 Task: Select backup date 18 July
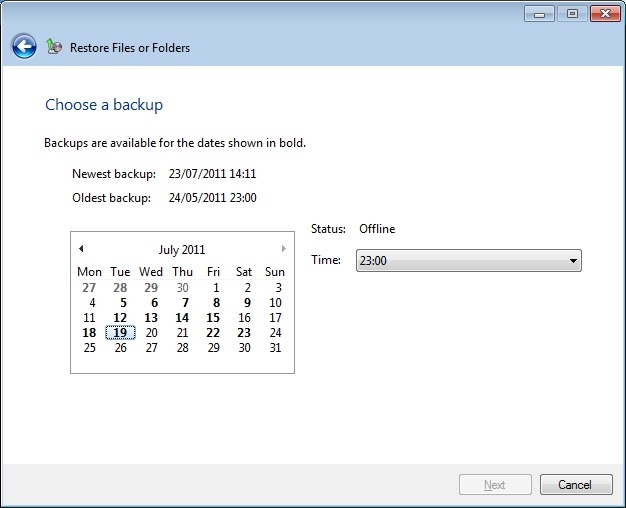89,333
